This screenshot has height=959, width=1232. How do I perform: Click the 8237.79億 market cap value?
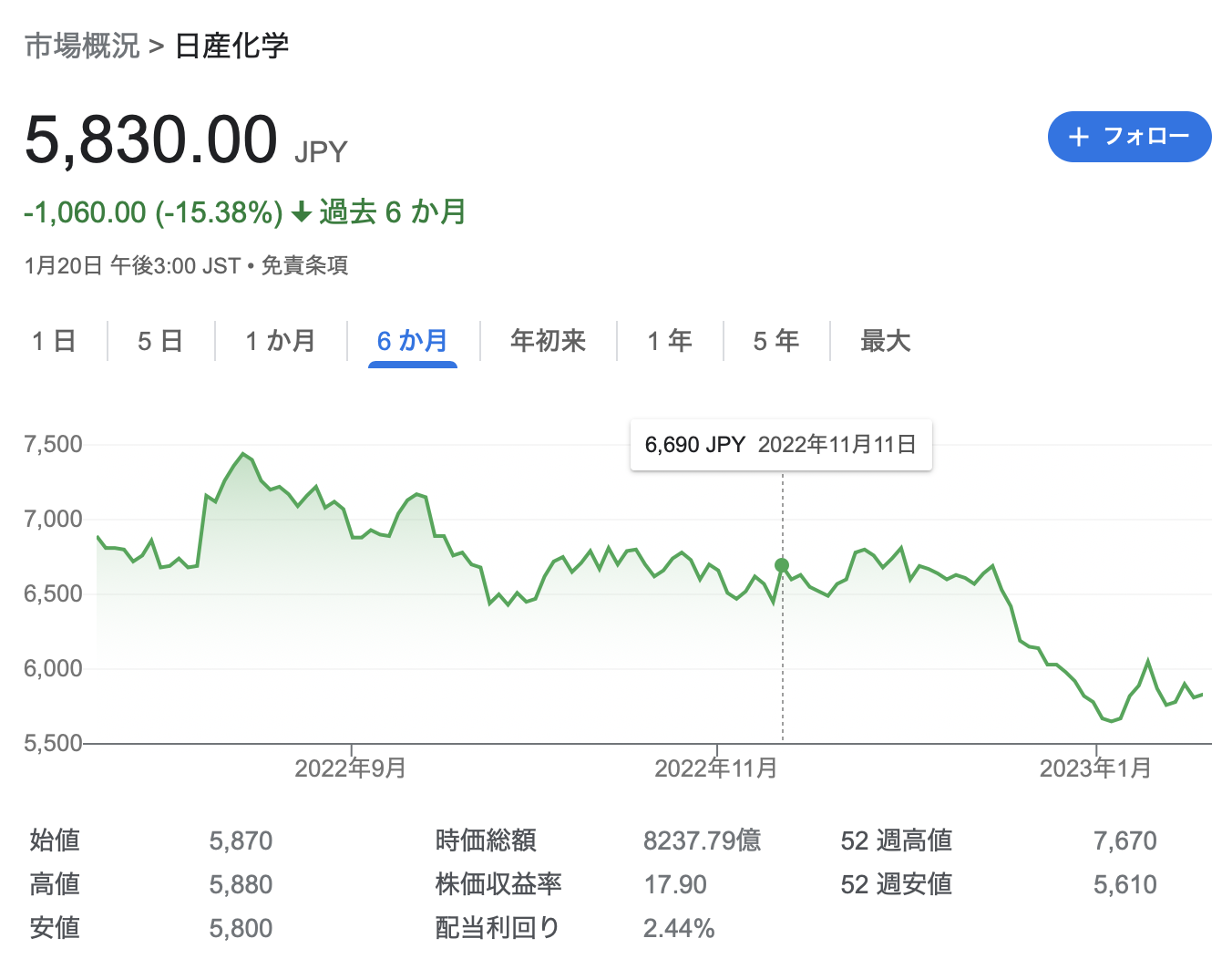pyautogui.click(x=702, y=840)
